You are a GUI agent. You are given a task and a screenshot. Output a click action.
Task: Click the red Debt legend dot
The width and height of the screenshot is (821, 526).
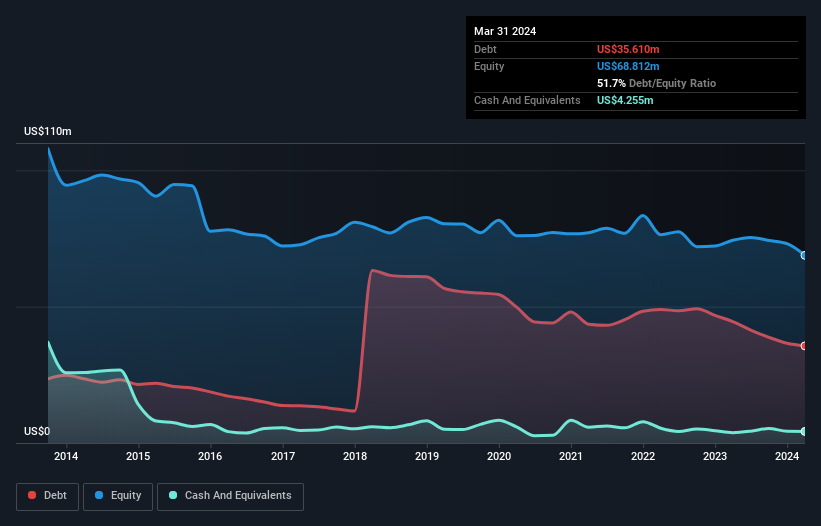(32, 495)
